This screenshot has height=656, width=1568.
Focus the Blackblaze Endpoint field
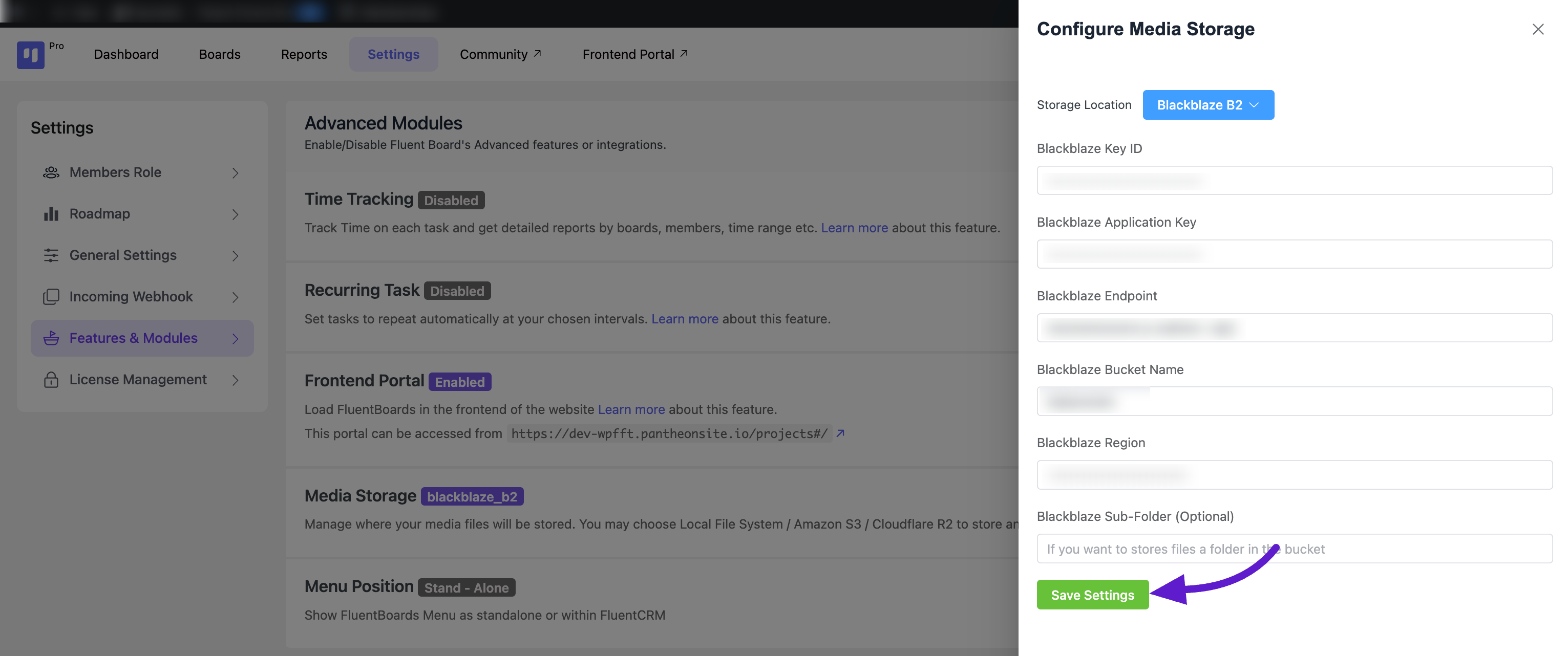coord(1294,327)
